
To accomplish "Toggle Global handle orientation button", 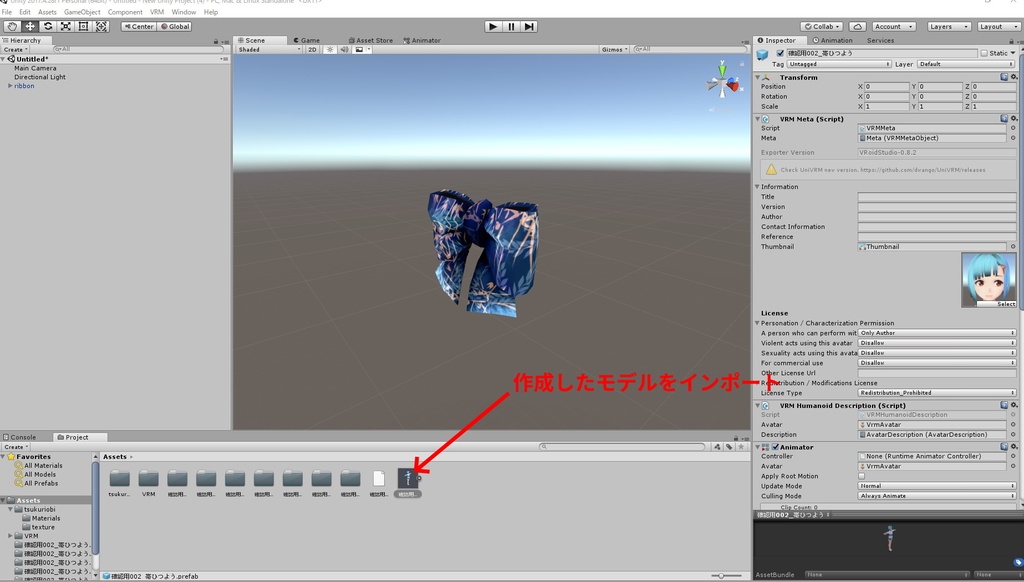I will coord(174,26).
